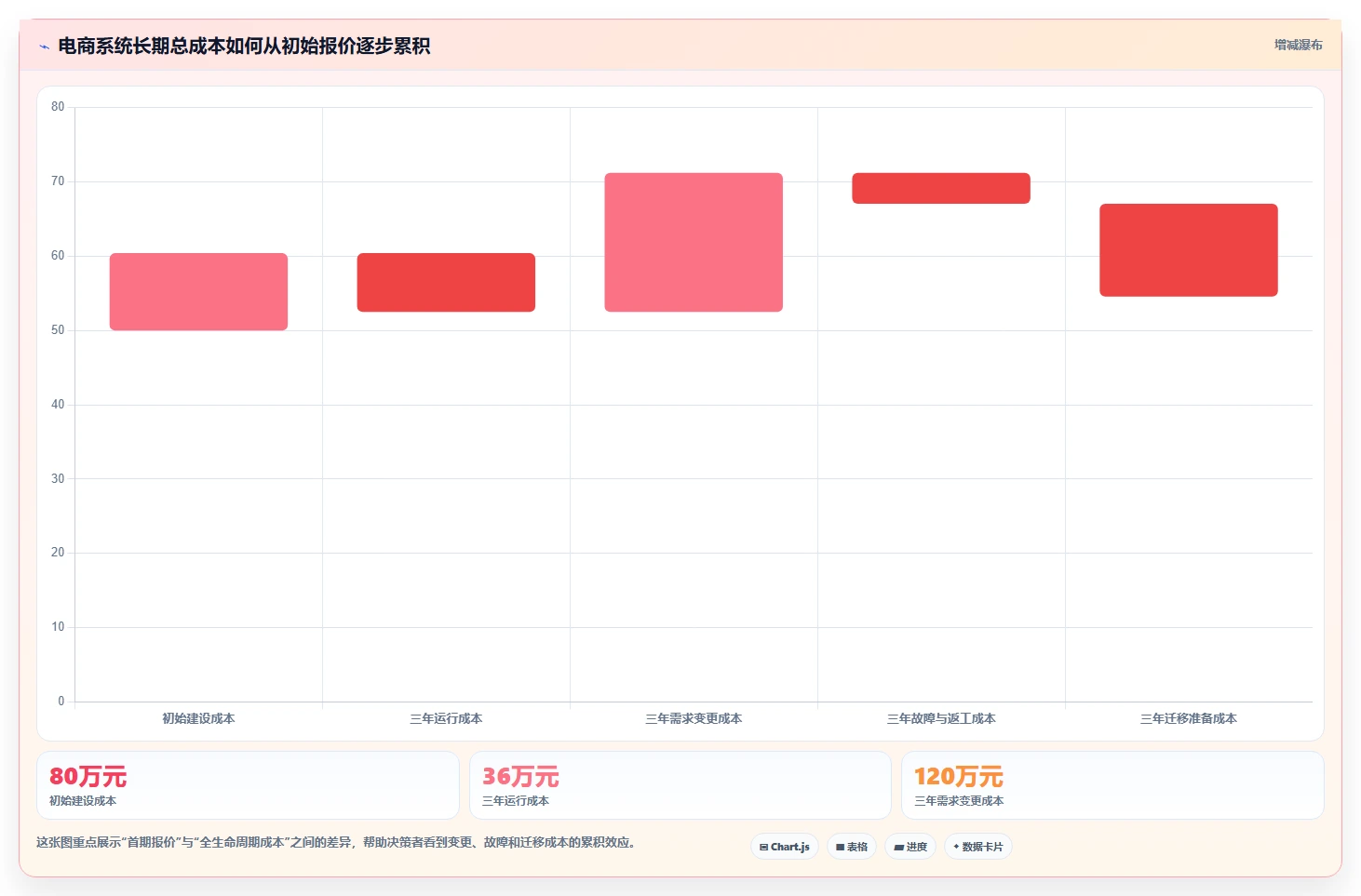This screenshot has width=1361, height=896.
Task: Click the 增减瀑布 badge in the header
Action: [x=1298, y=45]
